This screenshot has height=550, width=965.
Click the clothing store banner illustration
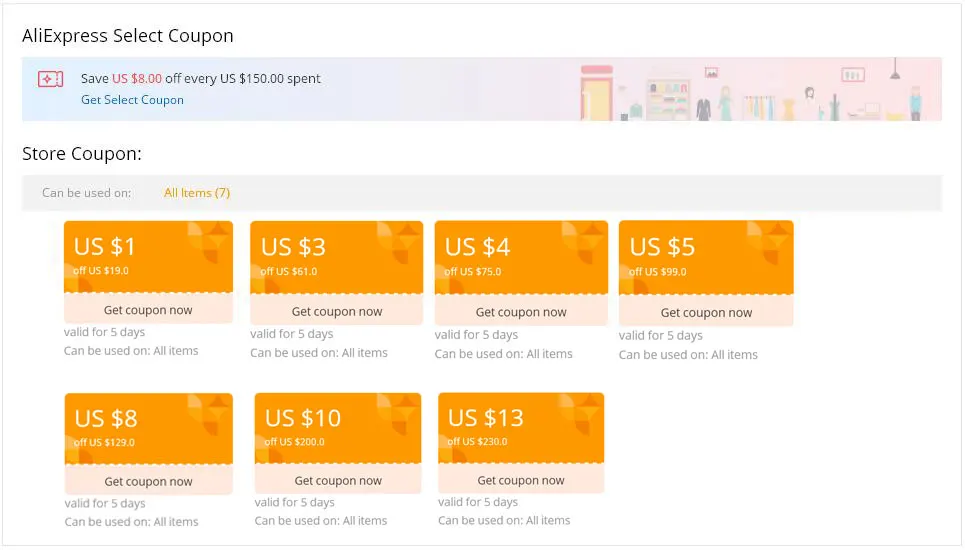[760, 92]
